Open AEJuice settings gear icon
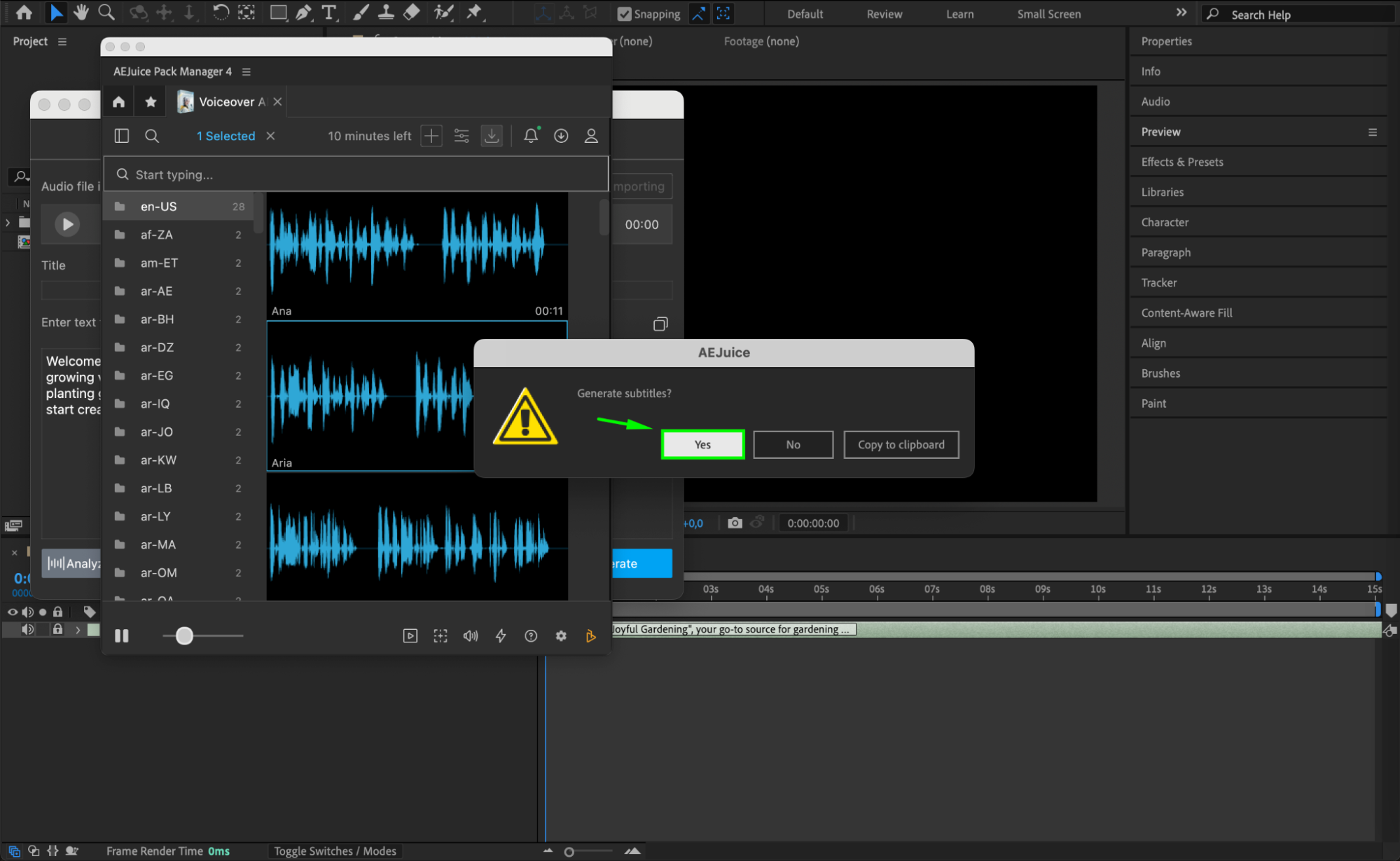The image size is (1400, 861). coord(561,635)
